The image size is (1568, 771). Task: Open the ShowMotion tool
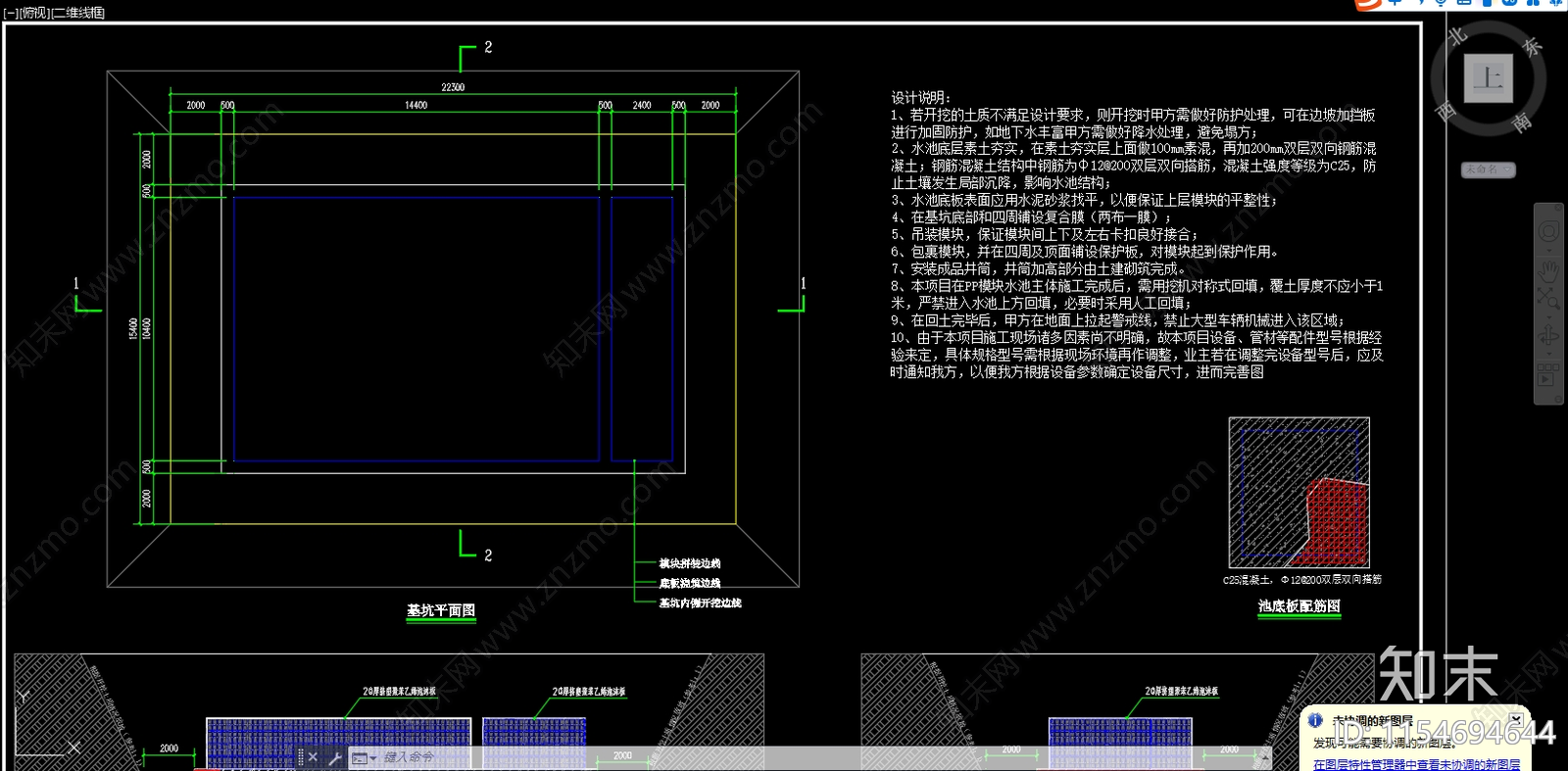[x=1548, y=373]
